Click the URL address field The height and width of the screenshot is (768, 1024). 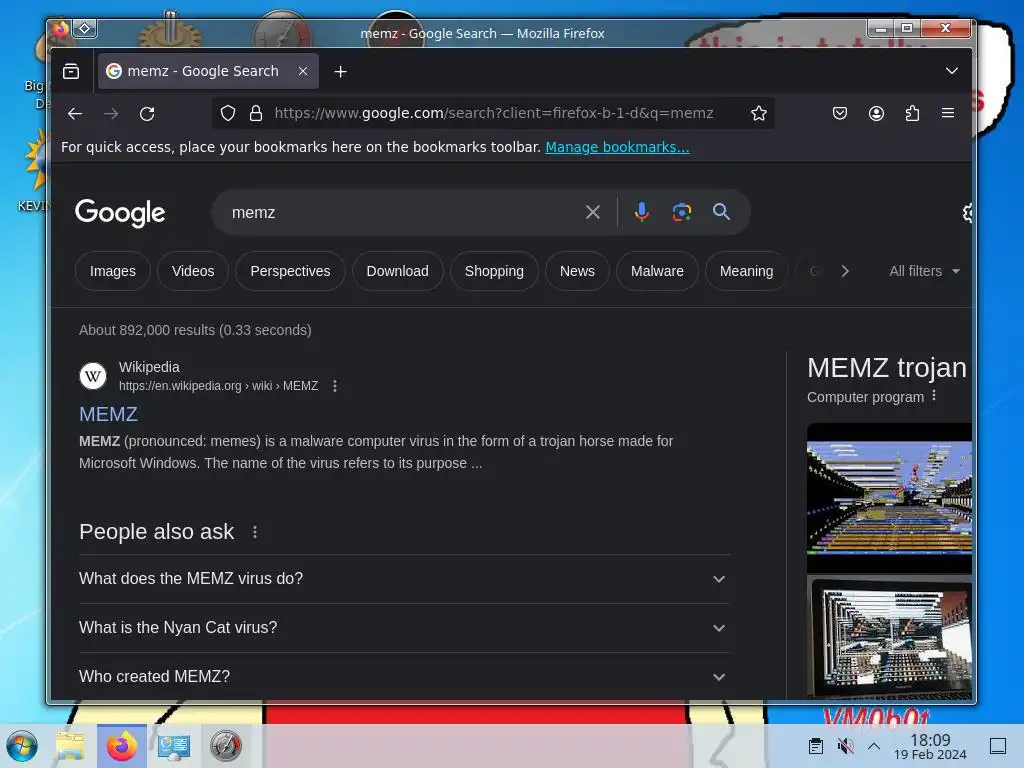coord(494,113)
